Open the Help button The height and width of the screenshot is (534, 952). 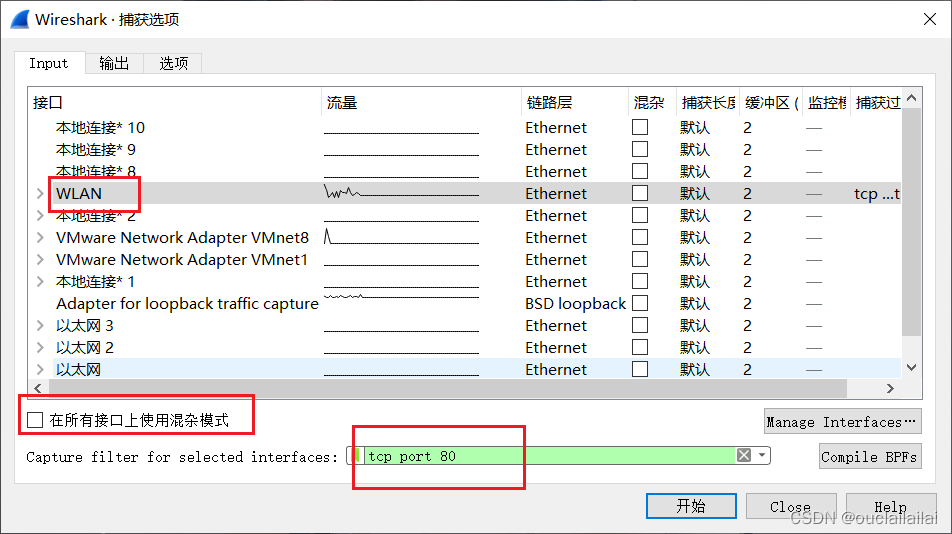coord(890,505)
